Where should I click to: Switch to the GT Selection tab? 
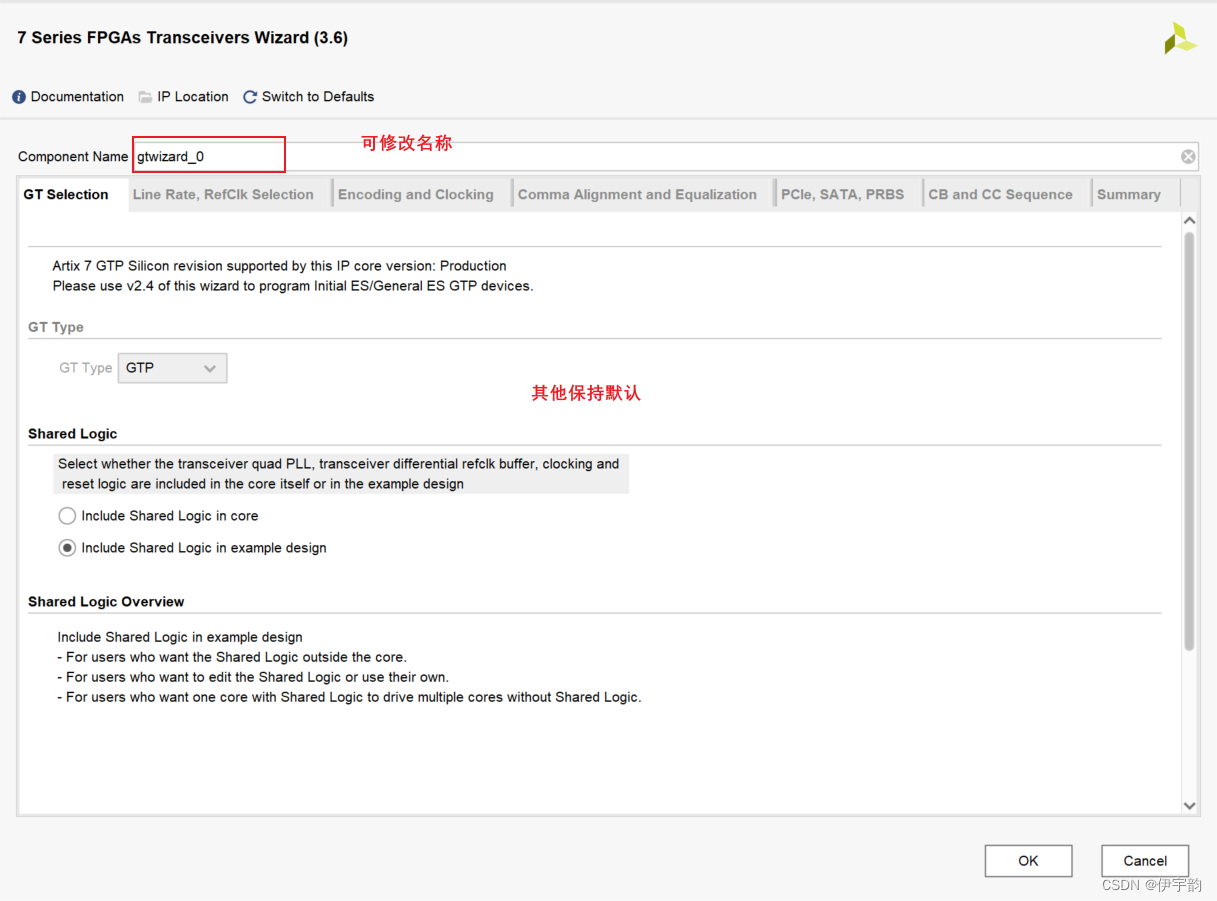click(x=66, y=195)
